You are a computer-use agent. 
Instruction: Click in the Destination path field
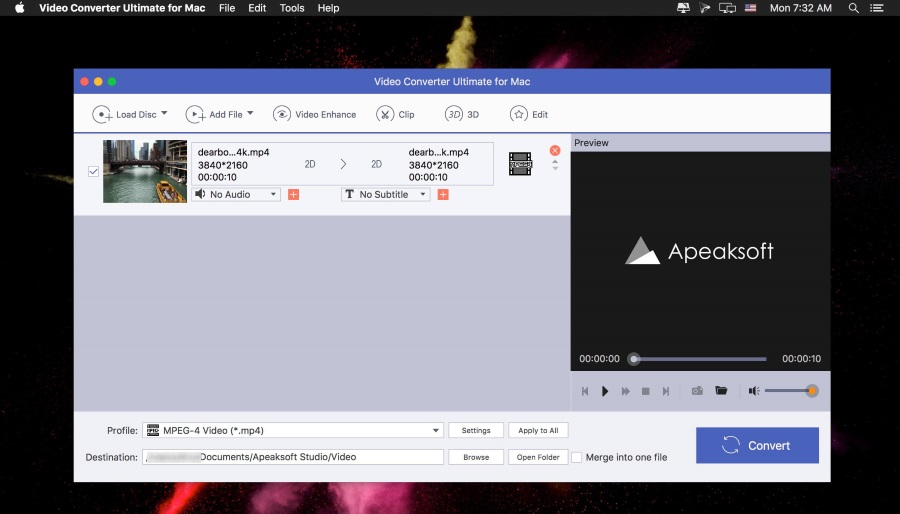(293, 457)
